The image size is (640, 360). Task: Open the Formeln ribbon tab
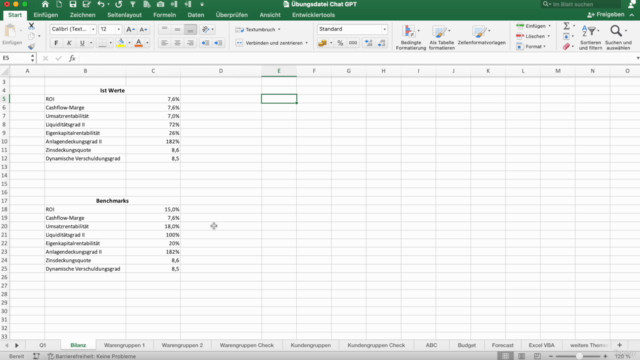pos(164,15)
